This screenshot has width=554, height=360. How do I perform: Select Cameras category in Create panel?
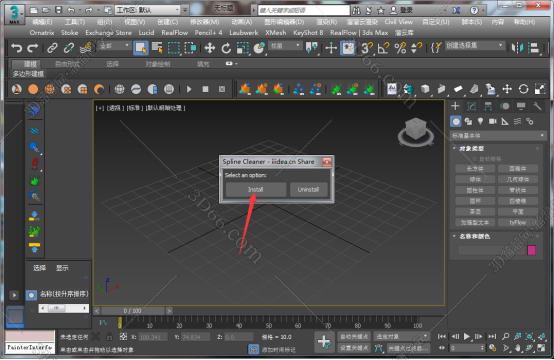click(493, 122)
